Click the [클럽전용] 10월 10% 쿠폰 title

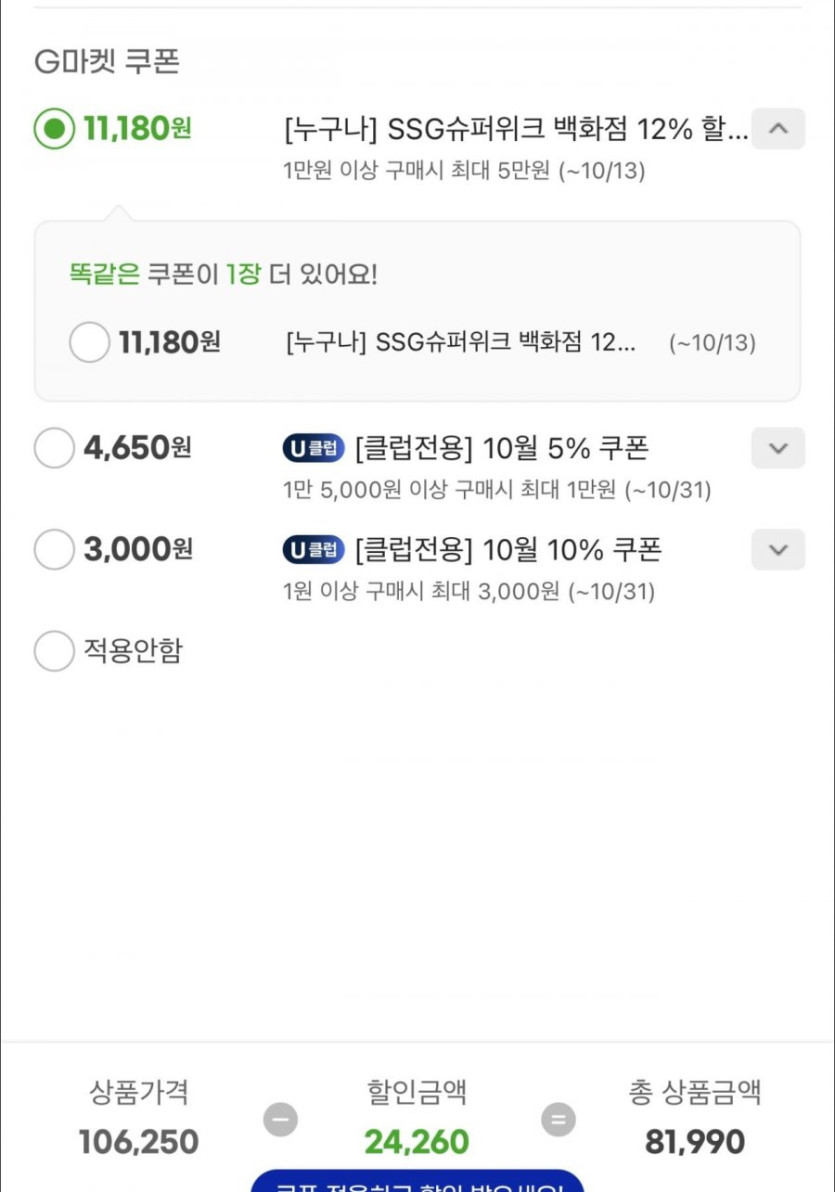point(508,550)
